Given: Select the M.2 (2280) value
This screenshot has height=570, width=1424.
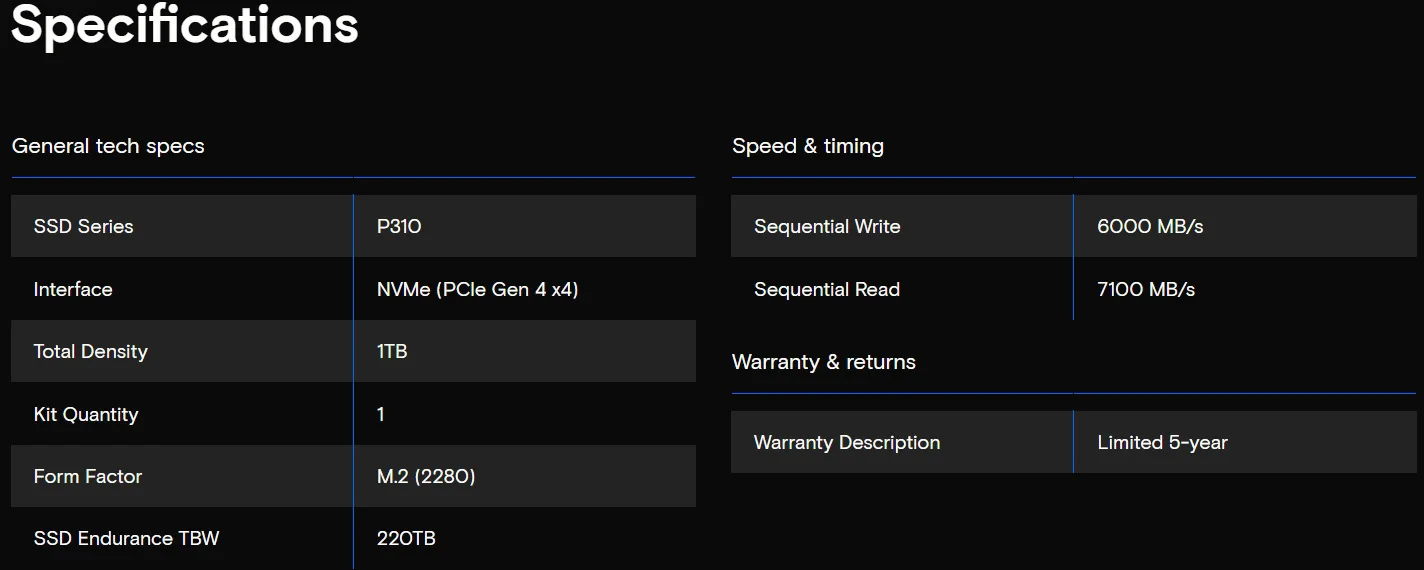Looking at the screenshot, I should [426, 476].
